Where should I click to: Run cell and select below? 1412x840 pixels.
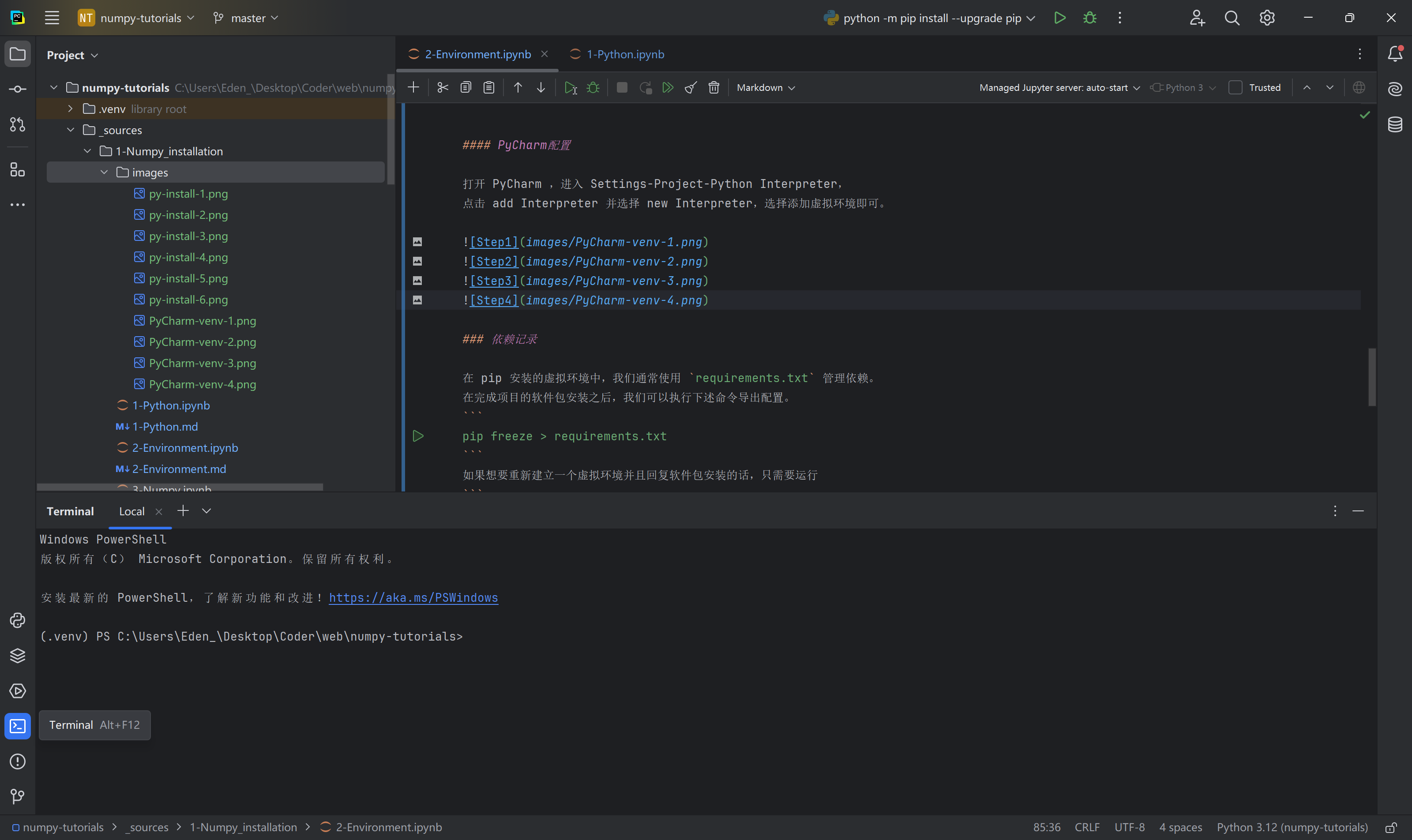(570, 88)
